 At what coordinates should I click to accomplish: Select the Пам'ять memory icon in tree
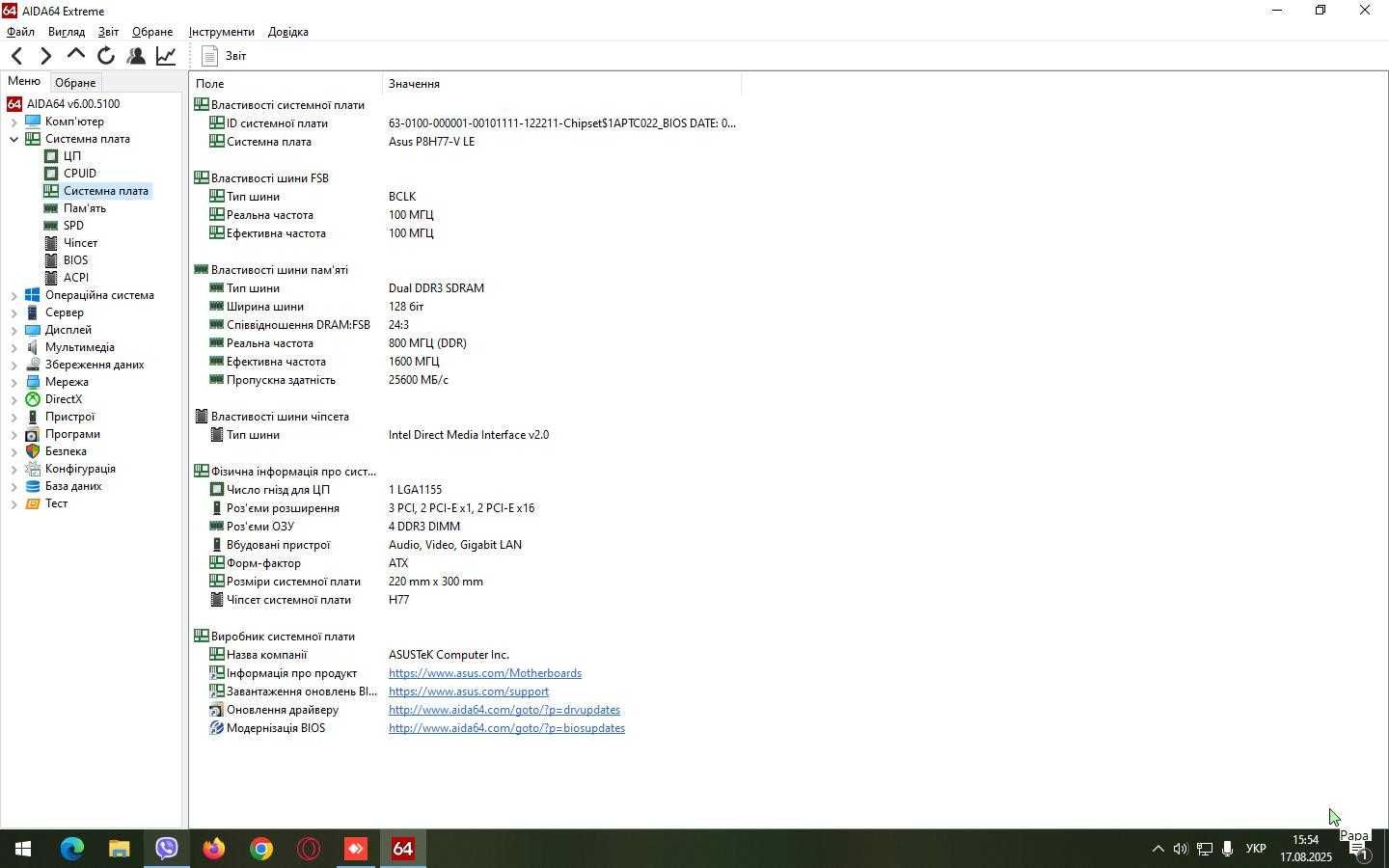[x=51, y=208]
